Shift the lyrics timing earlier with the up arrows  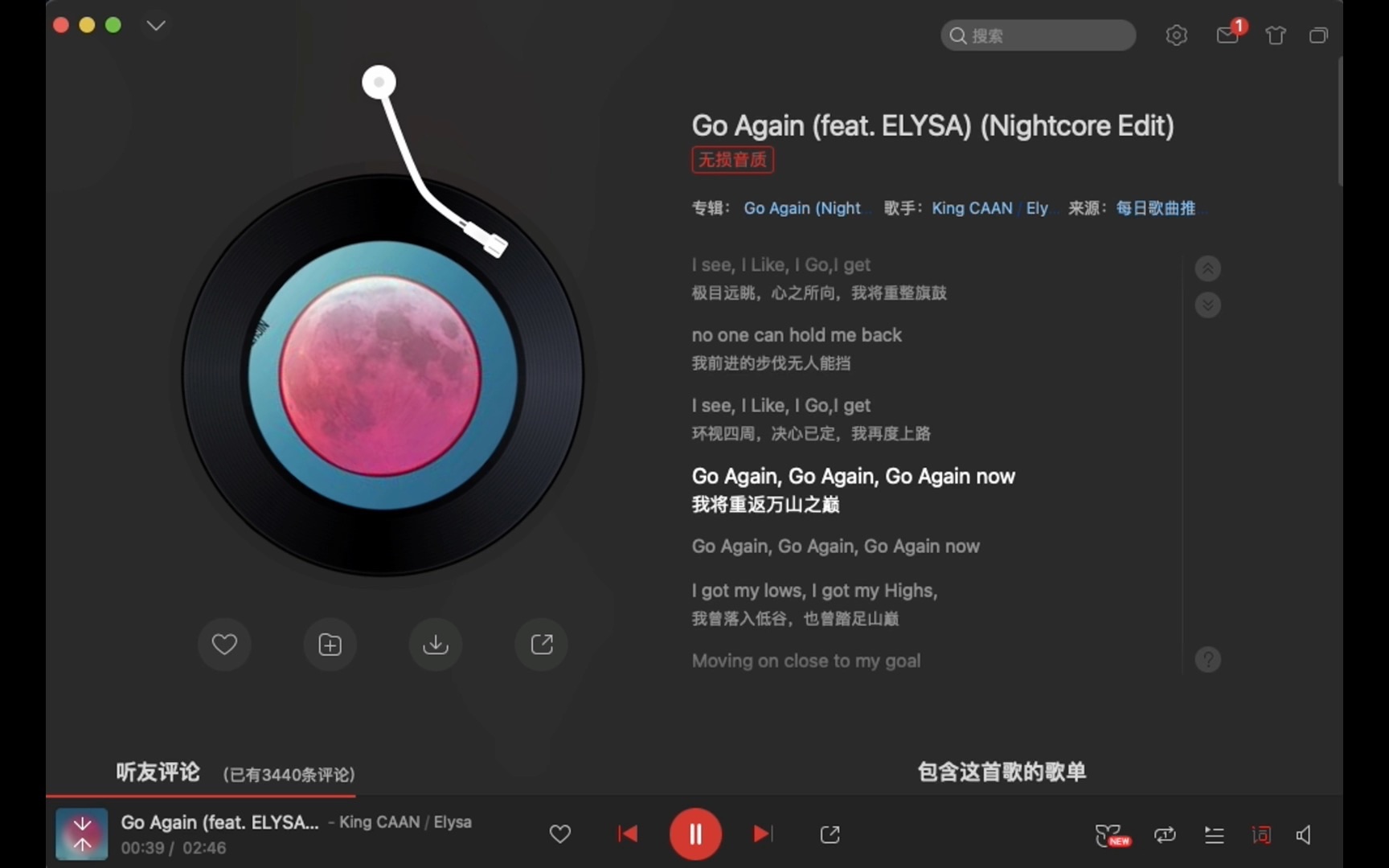pyautogui.click(x=1207, y=268)
